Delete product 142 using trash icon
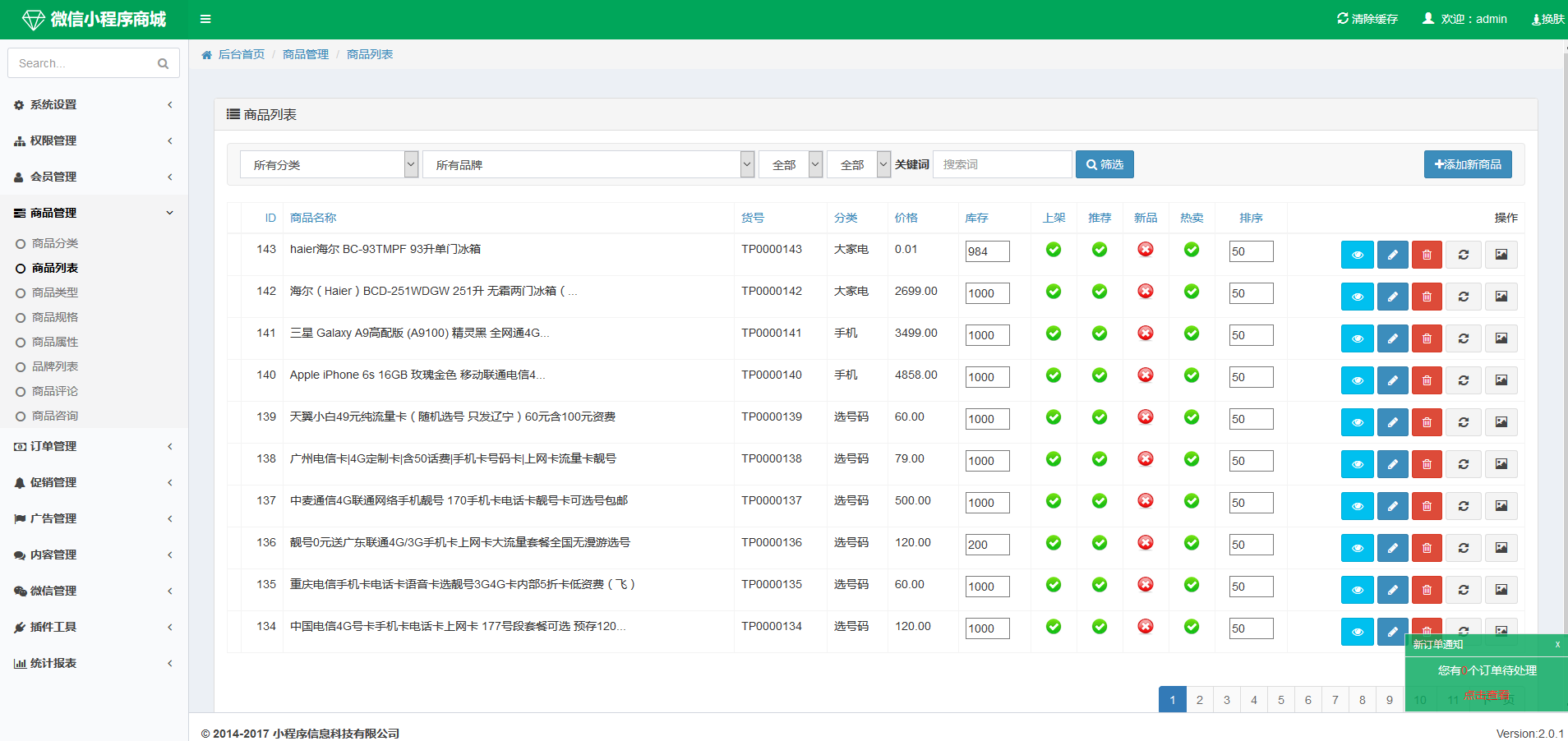 tap(1427, 297)
